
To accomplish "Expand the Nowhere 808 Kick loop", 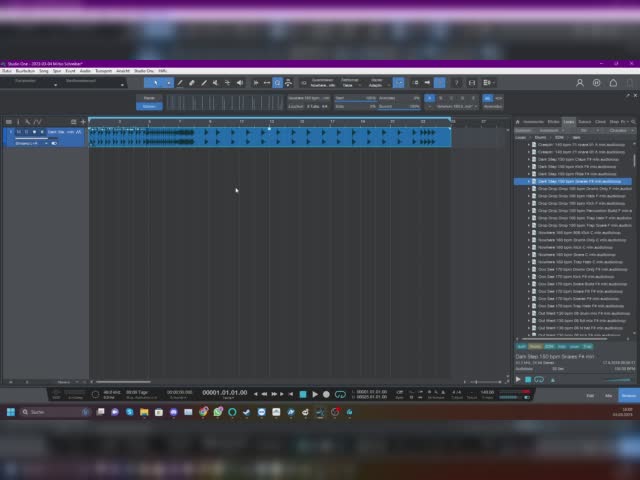I will [x=529, y=233].
